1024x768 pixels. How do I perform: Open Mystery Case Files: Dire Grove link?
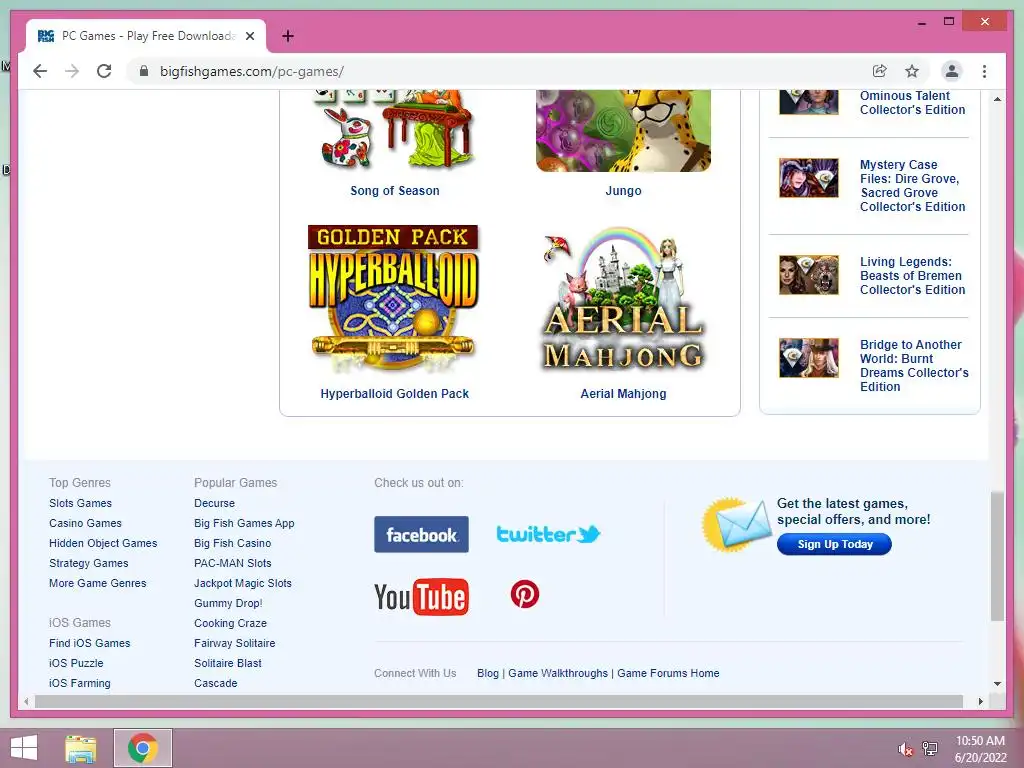912,185
